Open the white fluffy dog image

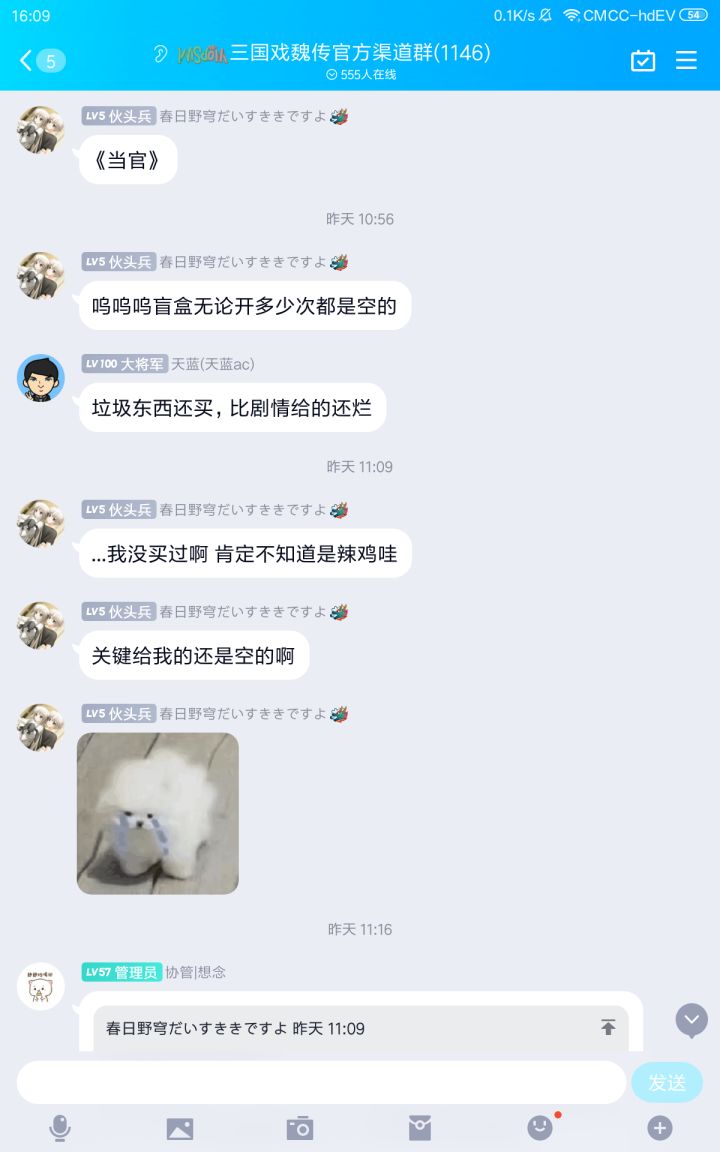pyautogui.click(x=158, y=813)
